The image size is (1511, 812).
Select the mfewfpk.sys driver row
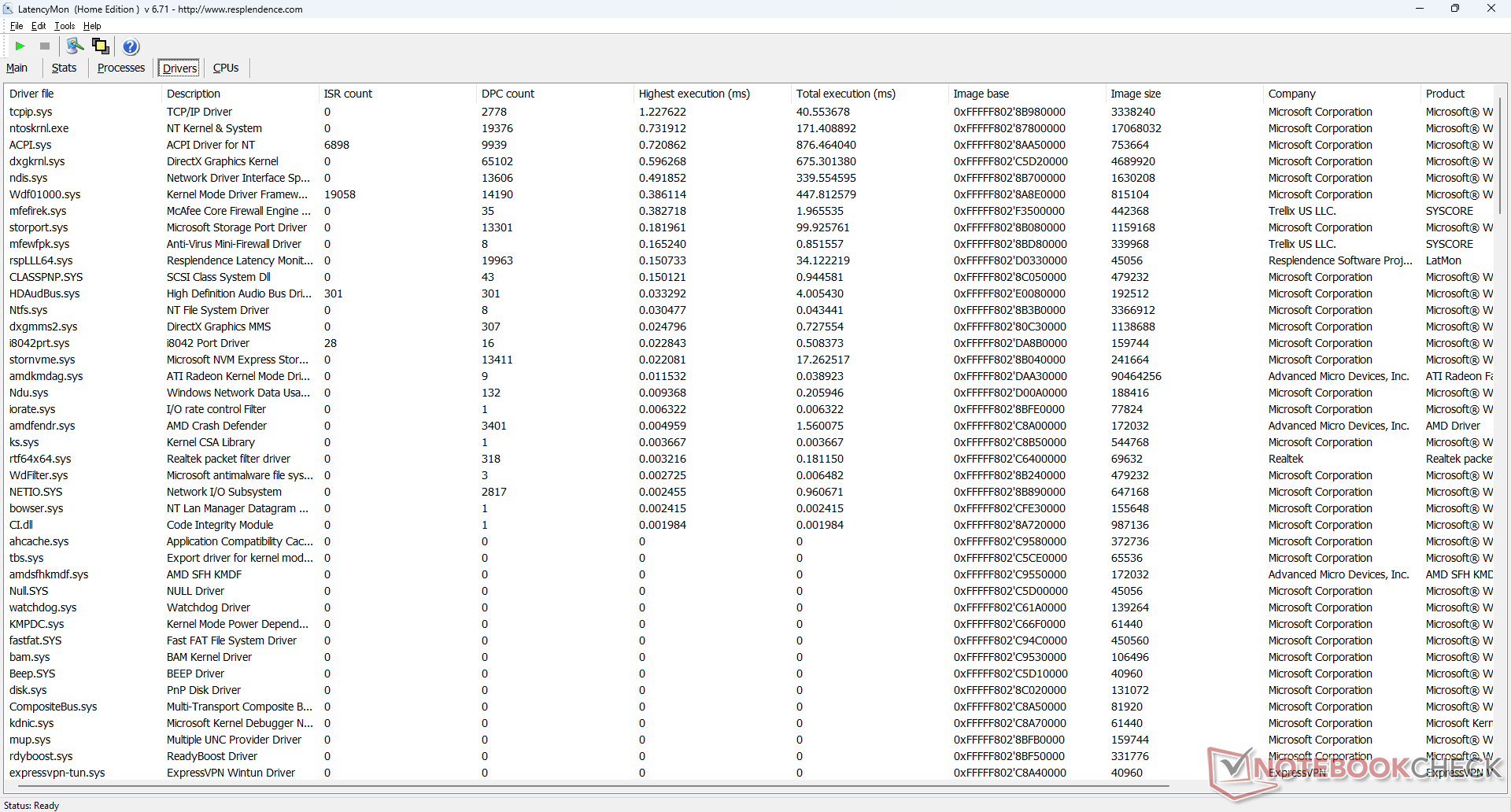pyautogui.click(x=749, y=244)
